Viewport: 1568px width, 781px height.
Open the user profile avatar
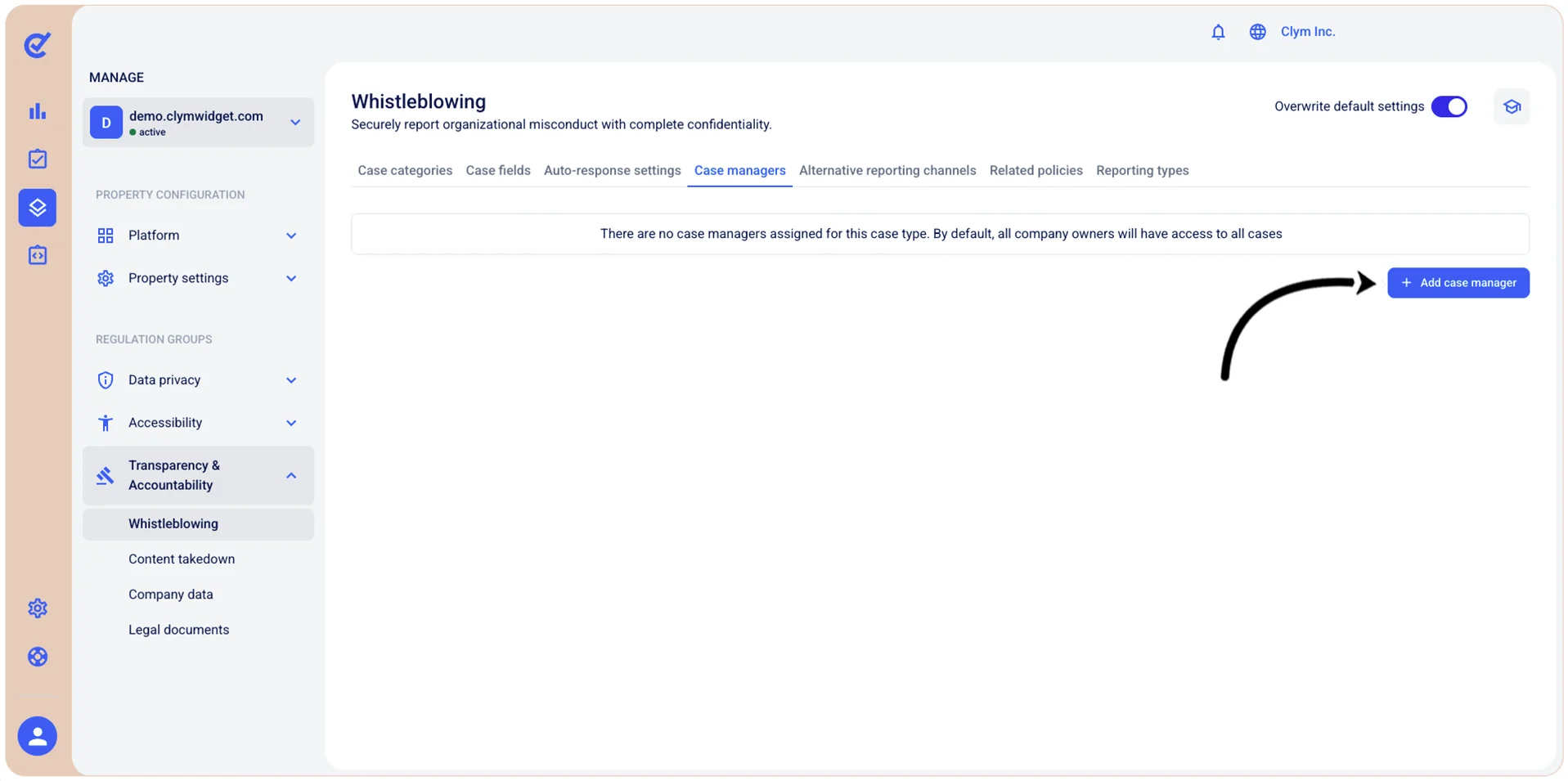(38, 736)
